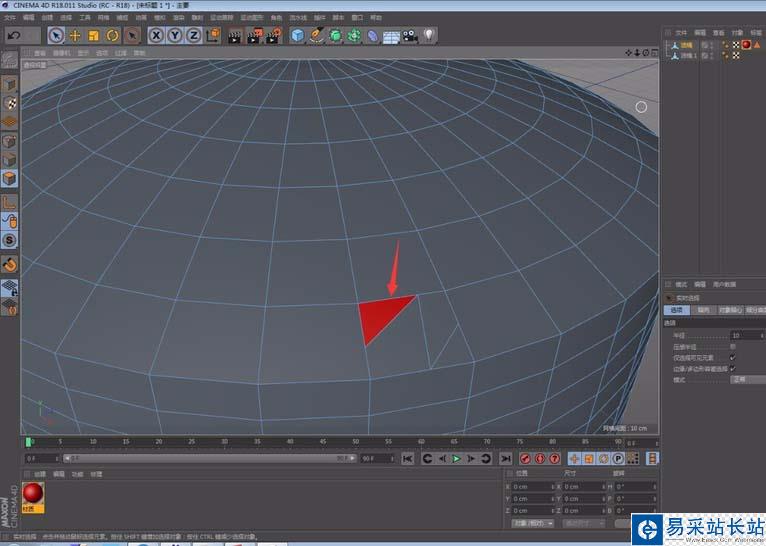Viewport: 766px width, 546px height.
Task: Select the Move tool
Action: [76, 35]
